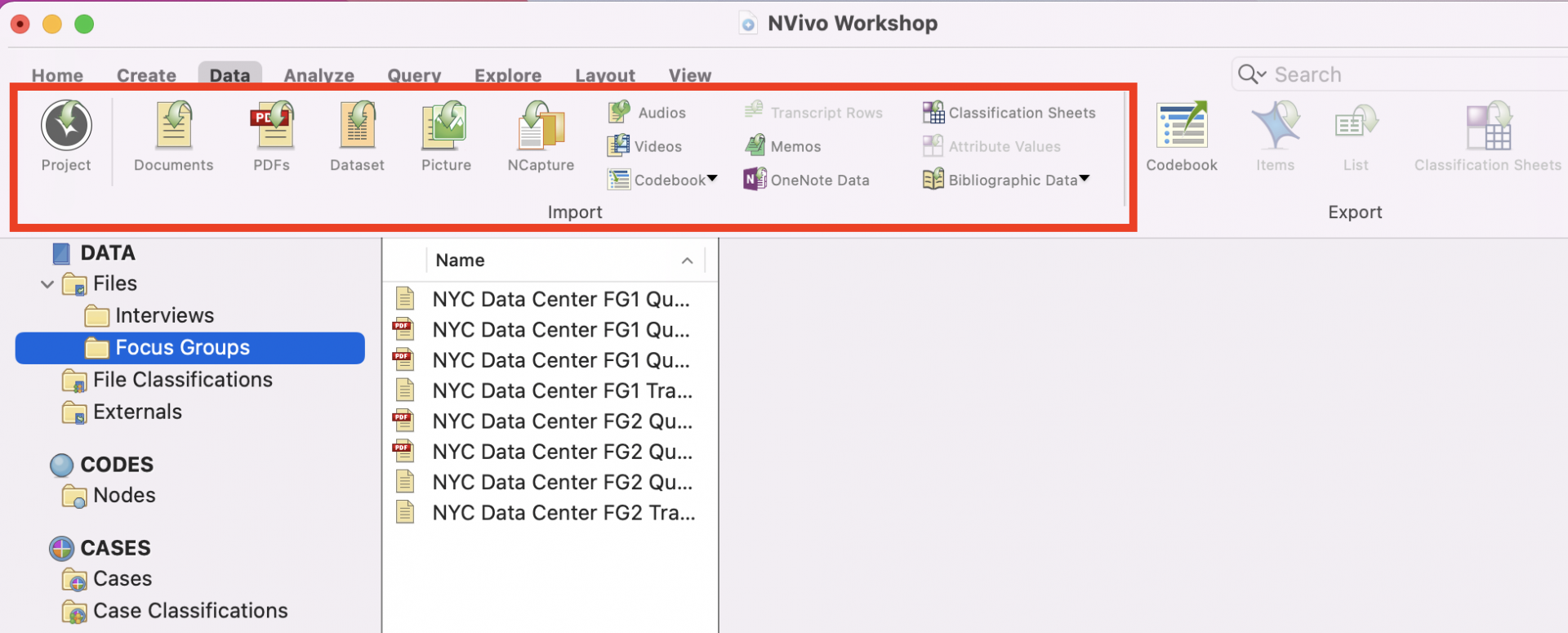Click Codebook in the Import group
The width and height of the screenshot is (1568, 633).
pyautogui.click(x=656, y=180)
